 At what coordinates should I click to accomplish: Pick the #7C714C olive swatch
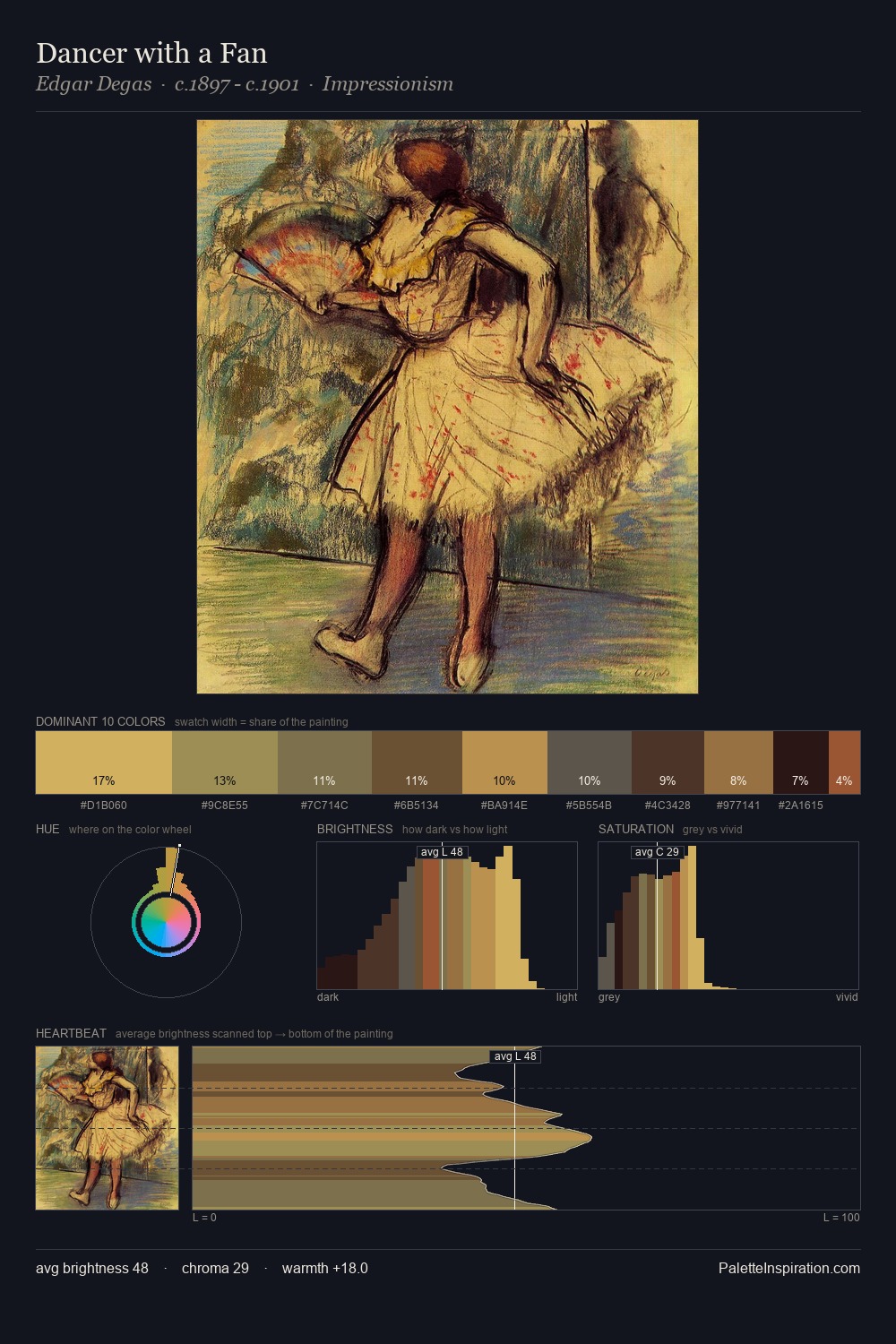pos(324,762)
